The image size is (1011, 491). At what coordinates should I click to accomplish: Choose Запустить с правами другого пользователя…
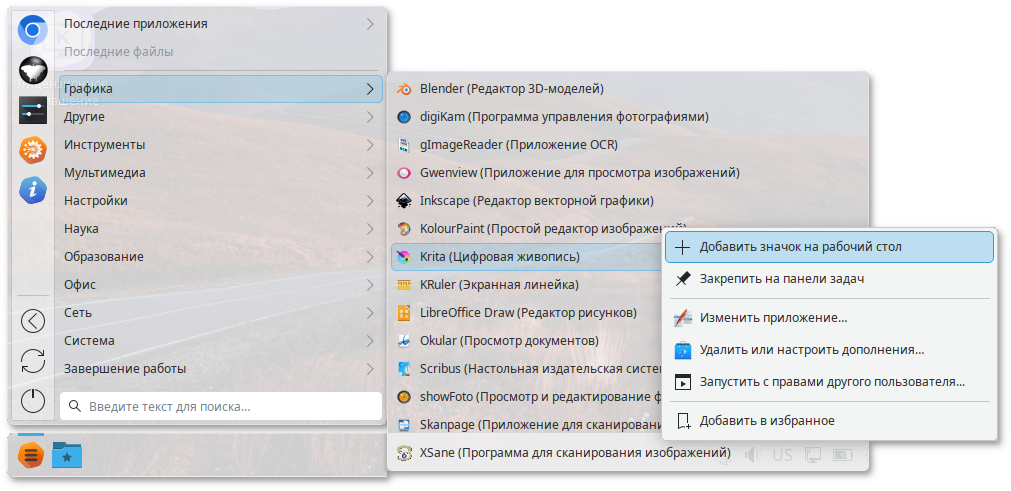tap(829, 382)
